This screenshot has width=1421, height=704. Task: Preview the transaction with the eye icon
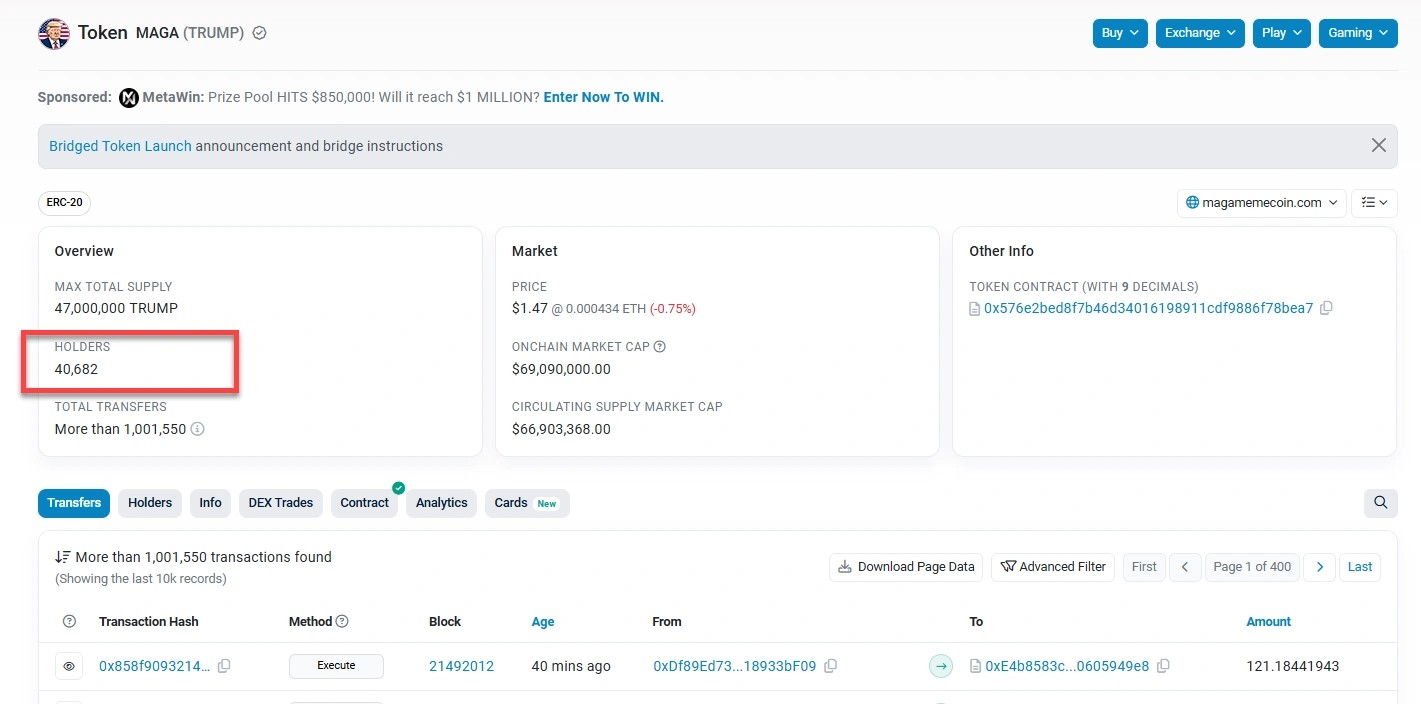68,665
